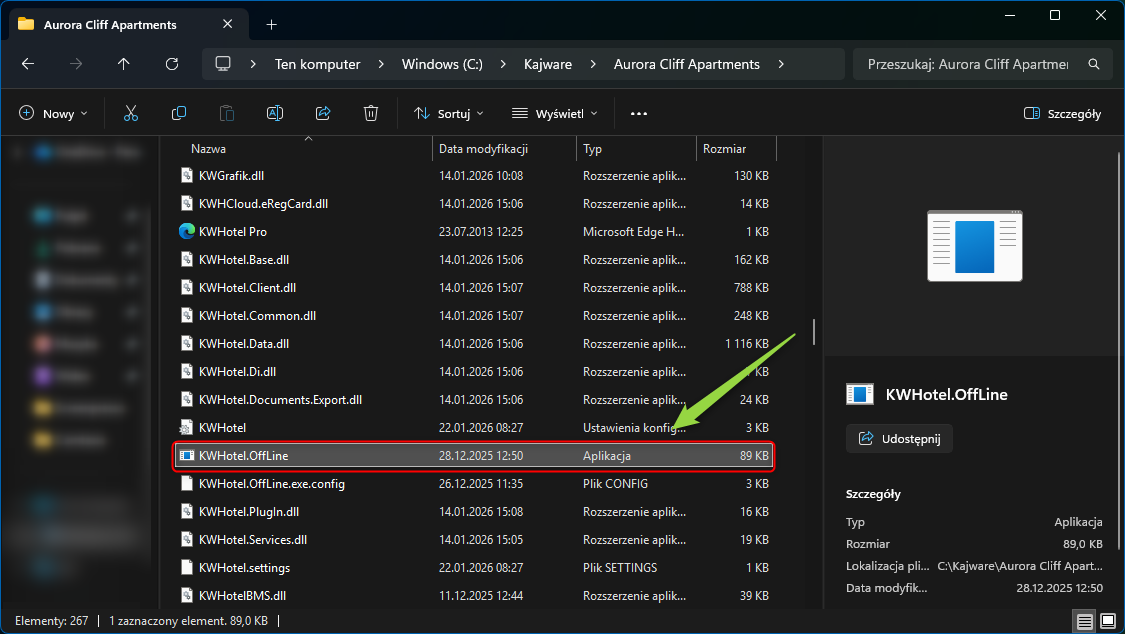Open the Nowy dropdown menu
The image size is (1125, 634).
pos(54,114)
